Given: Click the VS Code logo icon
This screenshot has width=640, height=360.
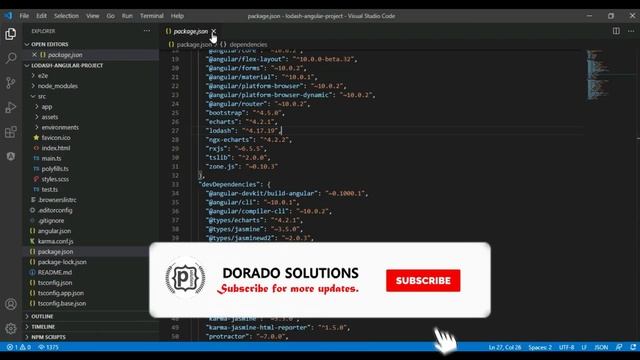Looking at the screenshot, I should coord(8,16).
